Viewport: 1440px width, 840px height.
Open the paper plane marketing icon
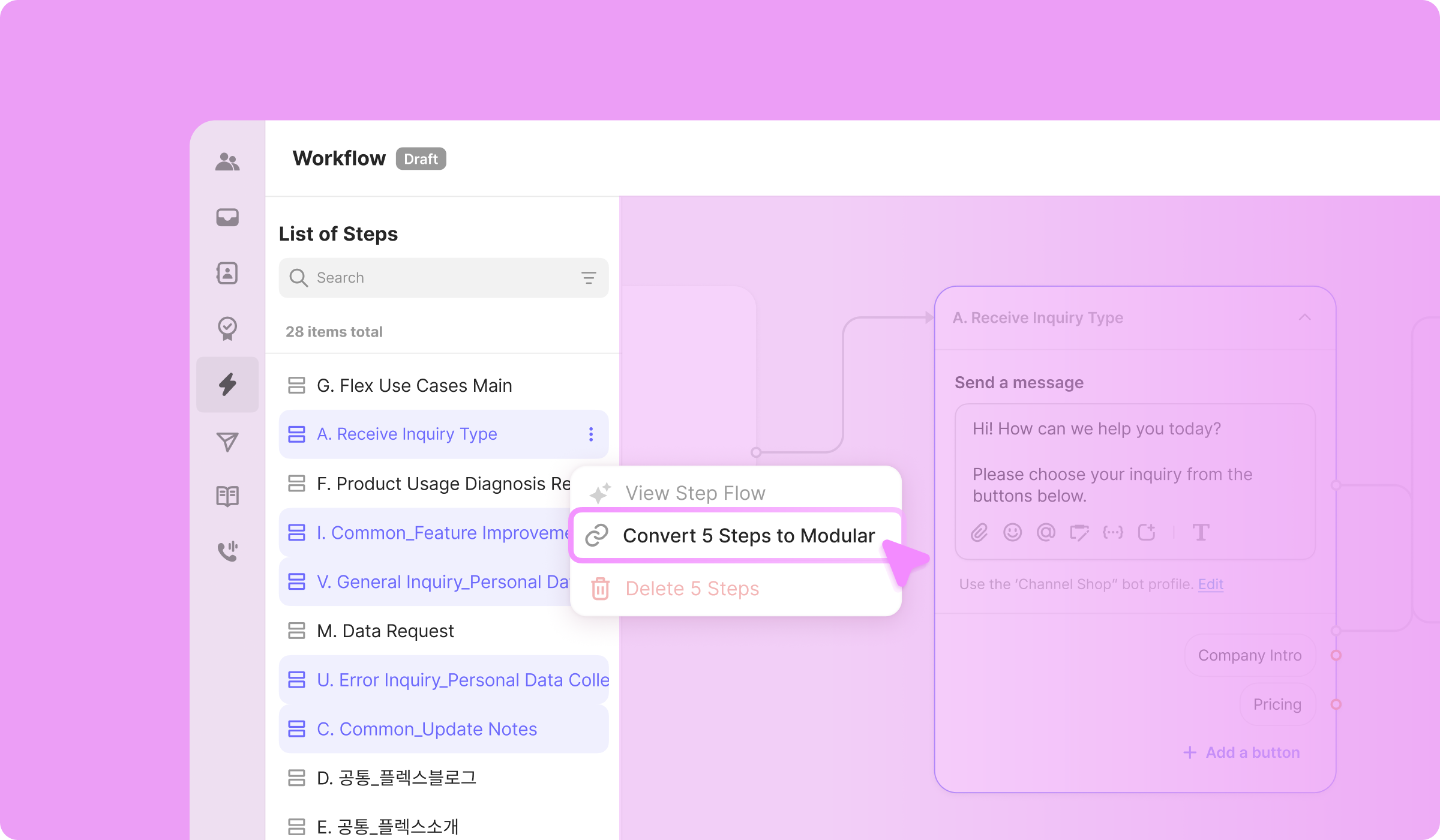[x=227, y=442]
